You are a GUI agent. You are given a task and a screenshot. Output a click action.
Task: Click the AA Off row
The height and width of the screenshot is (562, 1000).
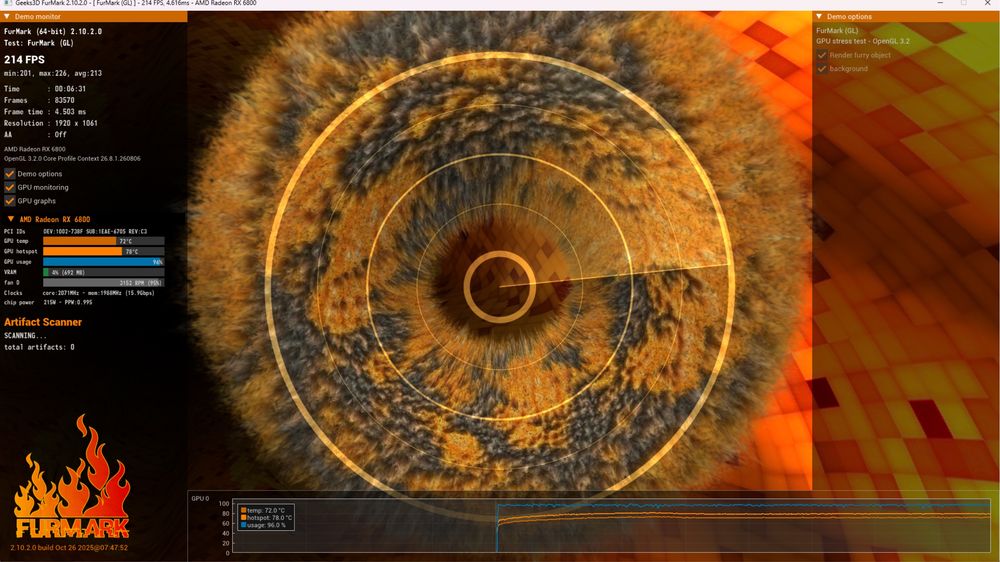35,135
